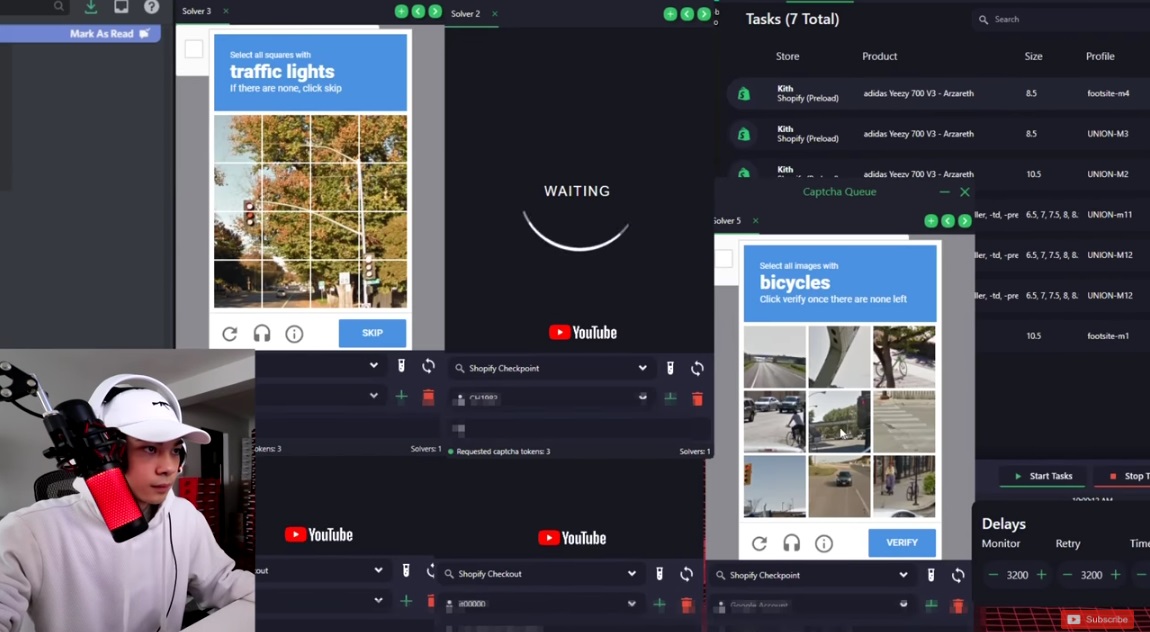The height and width of the screenshot is (632, 1150).
Task: Select the captcha image of cyclist near parked cars
Action: [774, 422]
